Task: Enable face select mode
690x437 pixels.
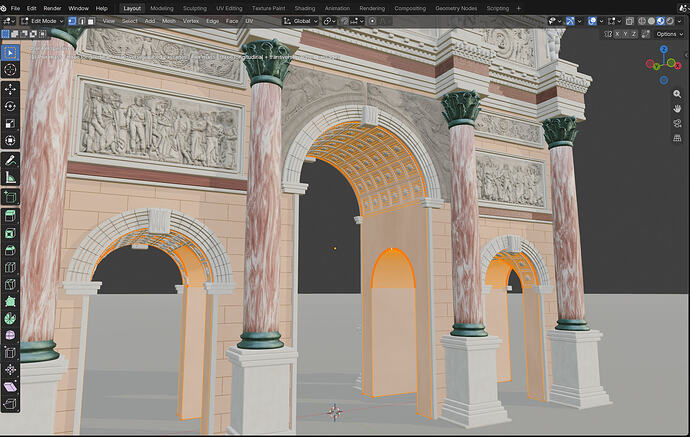Action: (x=91, y=21)
